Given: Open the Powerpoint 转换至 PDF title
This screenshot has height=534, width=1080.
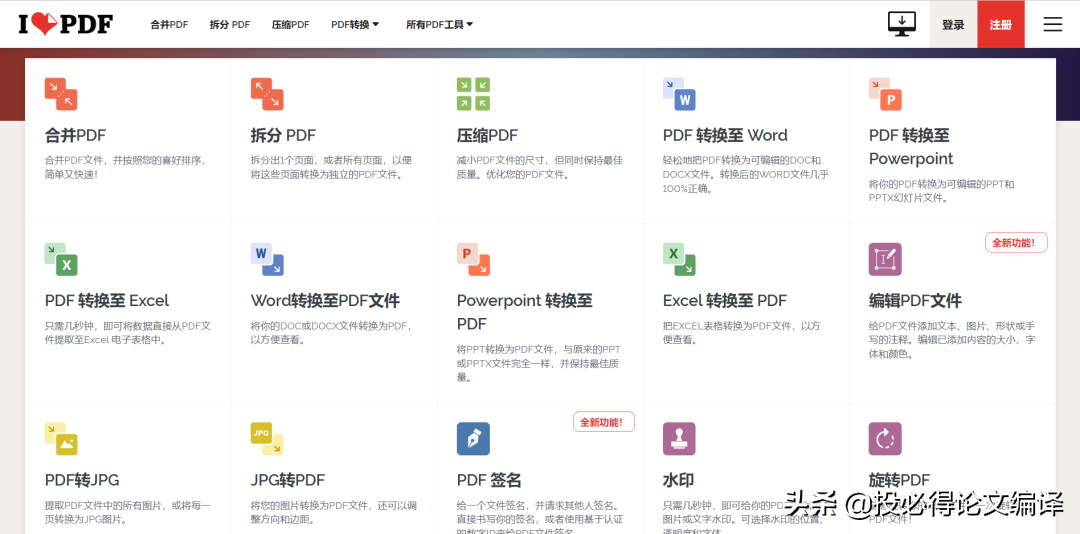Looking at the screenshot, I should pos(524,312).
